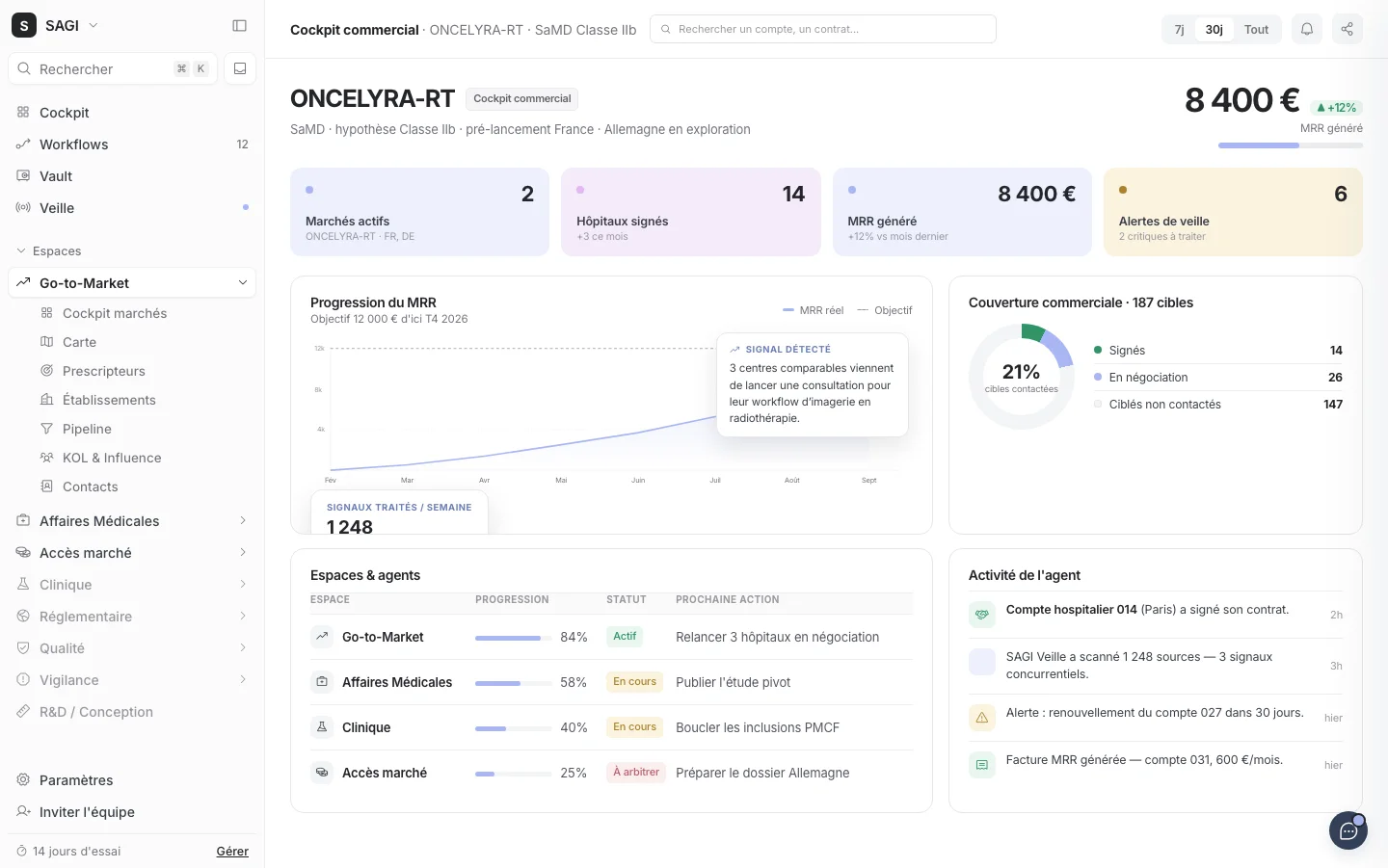Expand Affaires Médicales group
The width and height of the screenshot is (1388, 868).
pos(132,521)
